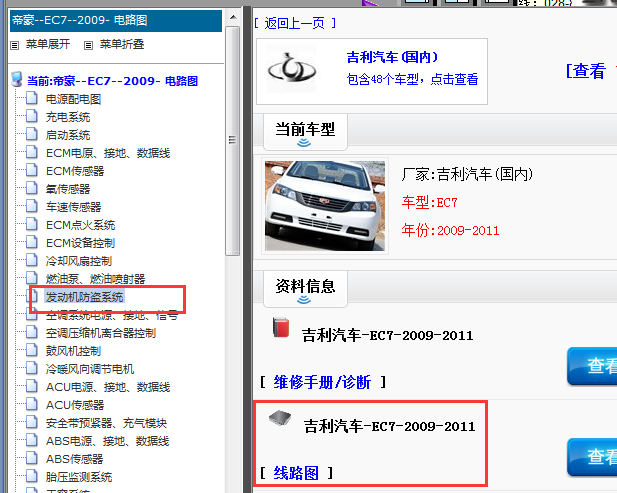Open the 维修手册/诊断 link
The height and width of the screenshot is (493, 617).
[x=322, y=382]
